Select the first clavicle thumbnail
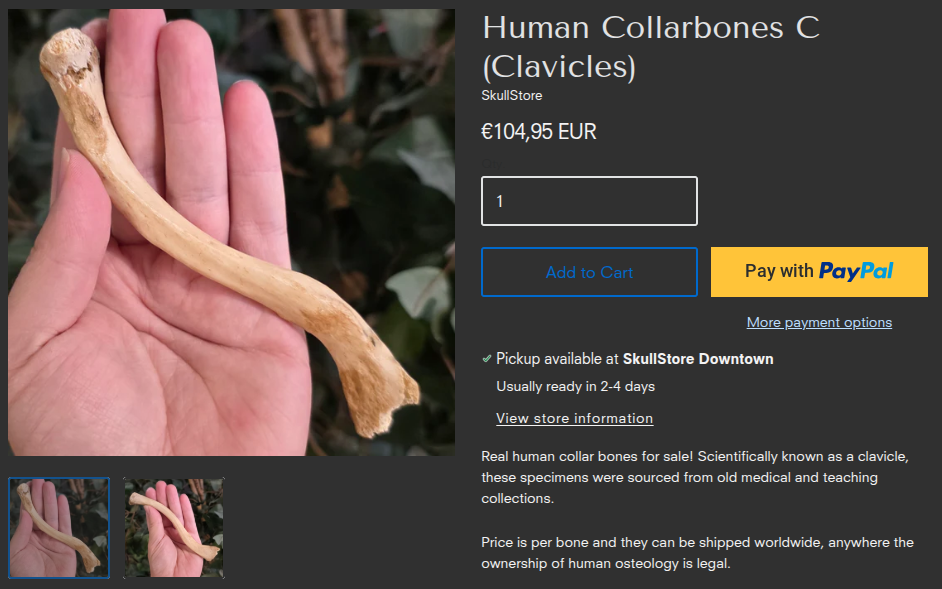 coord(59,528)
